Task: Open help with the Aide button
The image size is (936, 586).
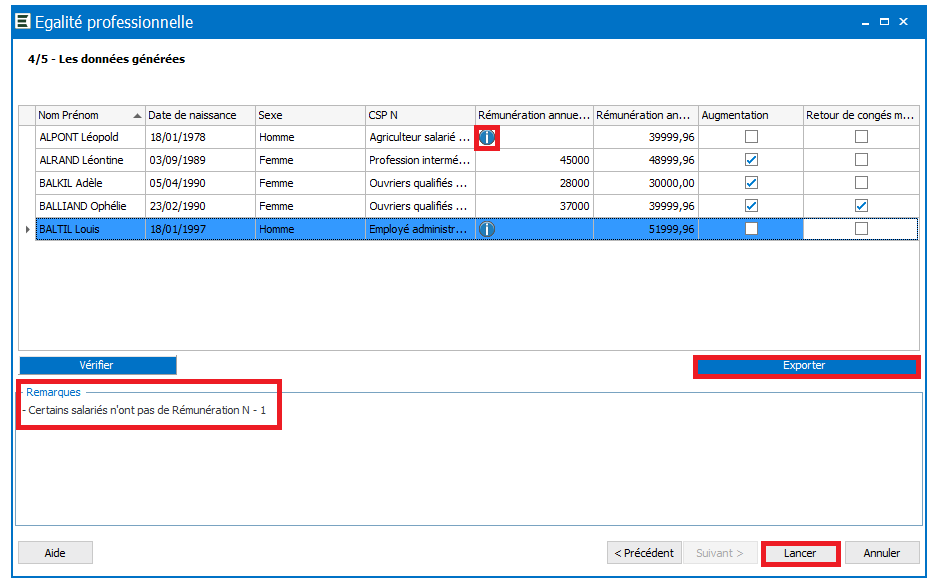Action: (x=55, y=553)
